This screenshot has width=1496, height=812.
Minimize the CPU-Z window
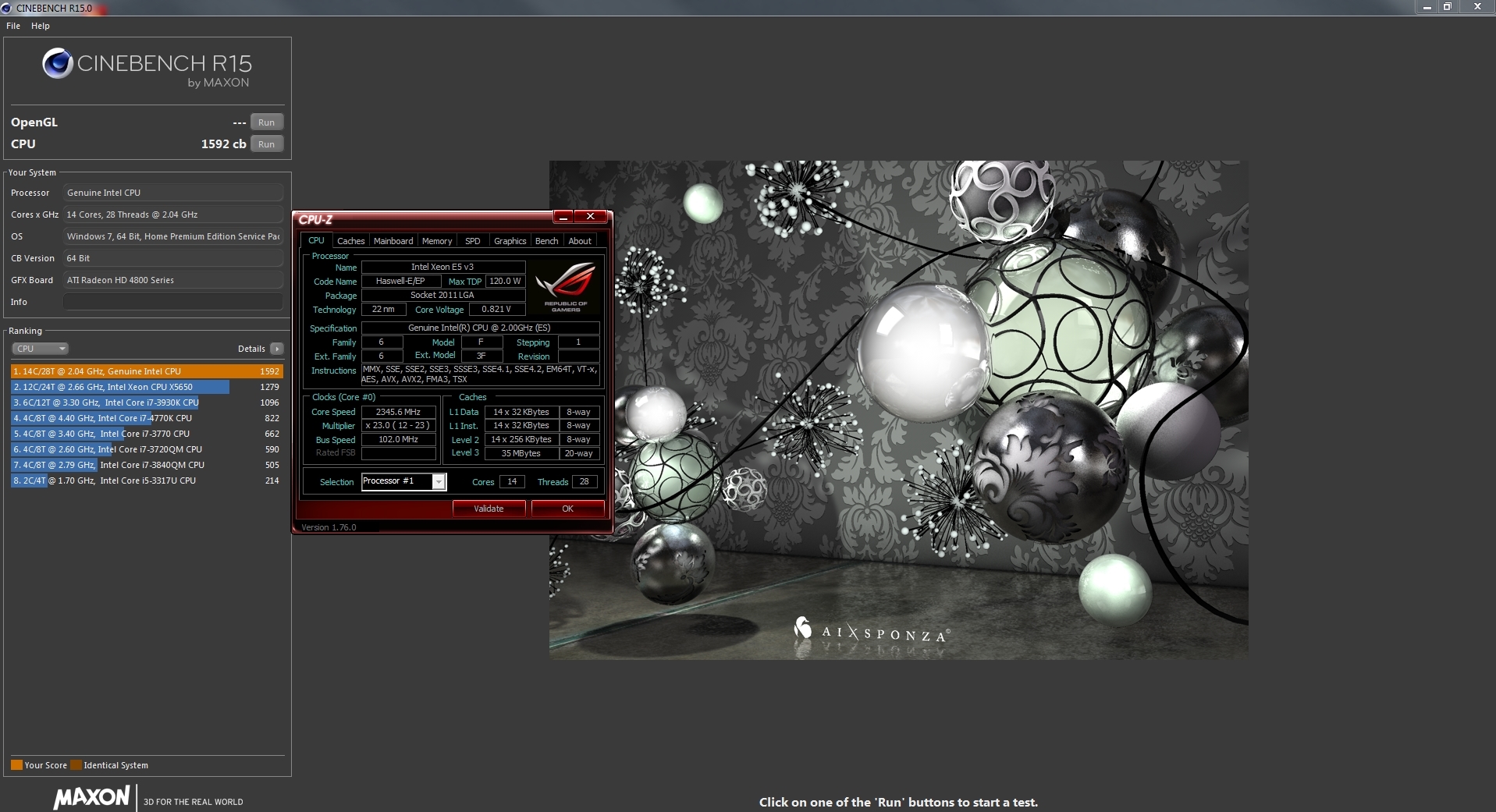tap(563, 217)
